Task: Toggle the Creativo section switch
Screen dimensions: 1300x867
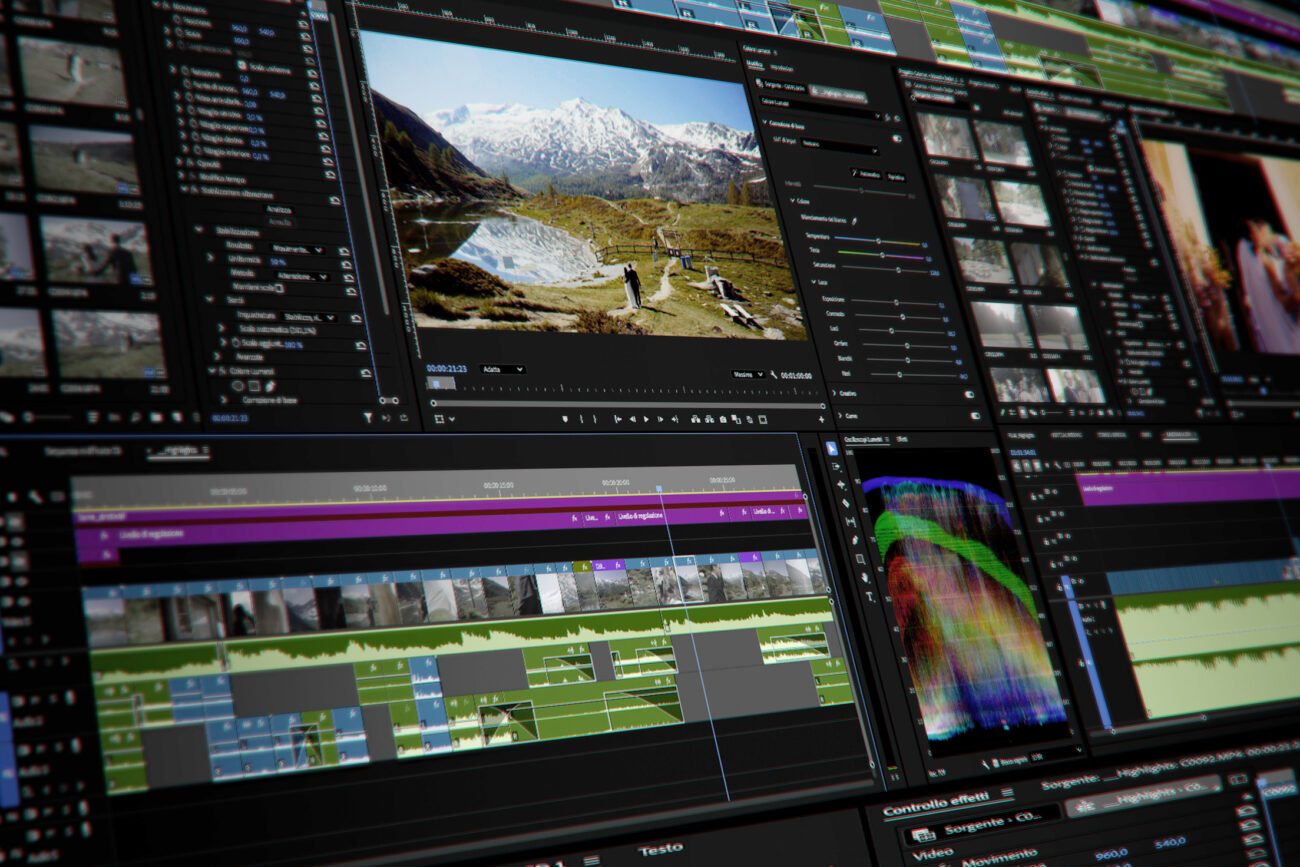Action: click(968, 394)
